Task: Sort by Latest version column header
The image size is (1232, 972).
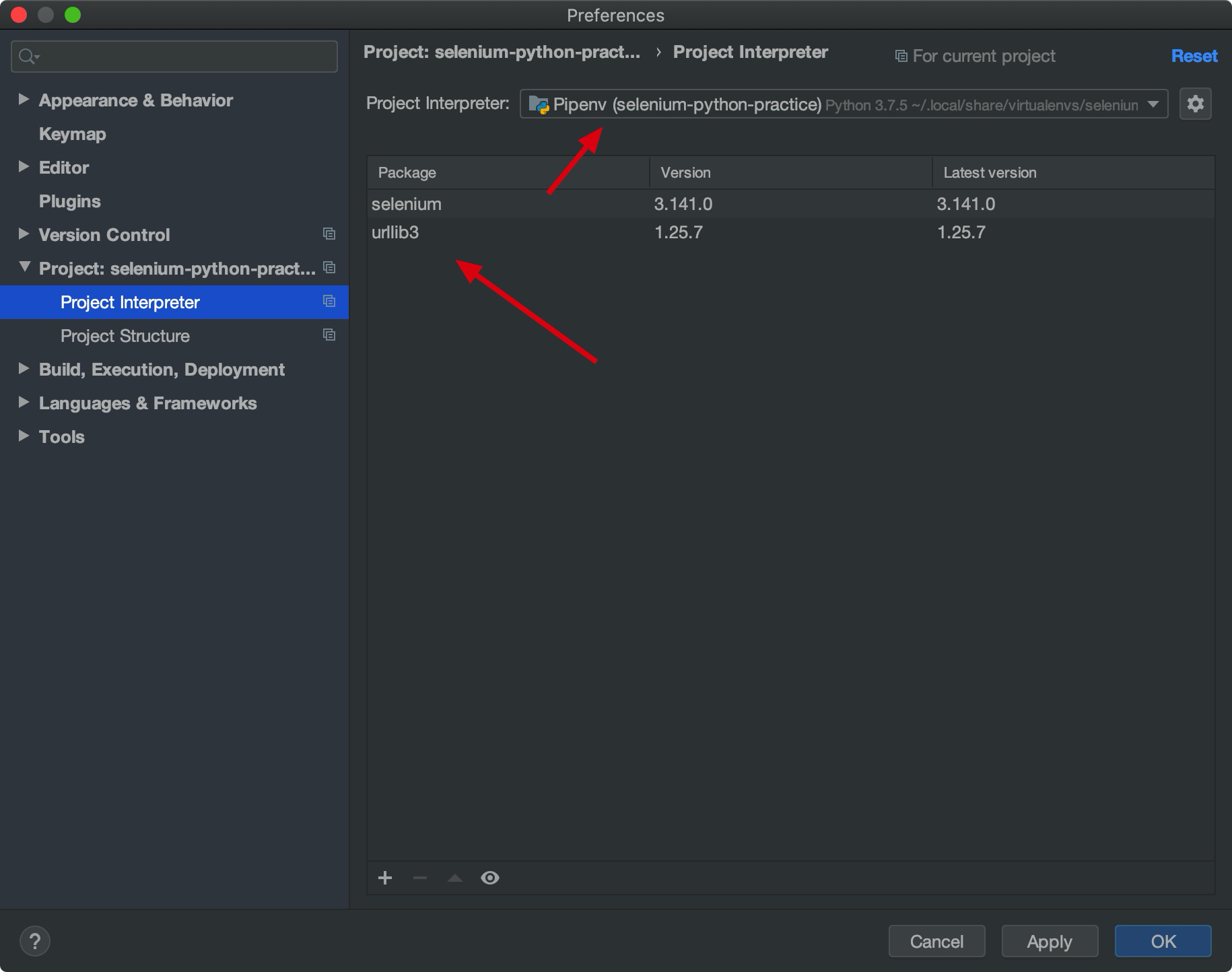Action: (1073, 172)
